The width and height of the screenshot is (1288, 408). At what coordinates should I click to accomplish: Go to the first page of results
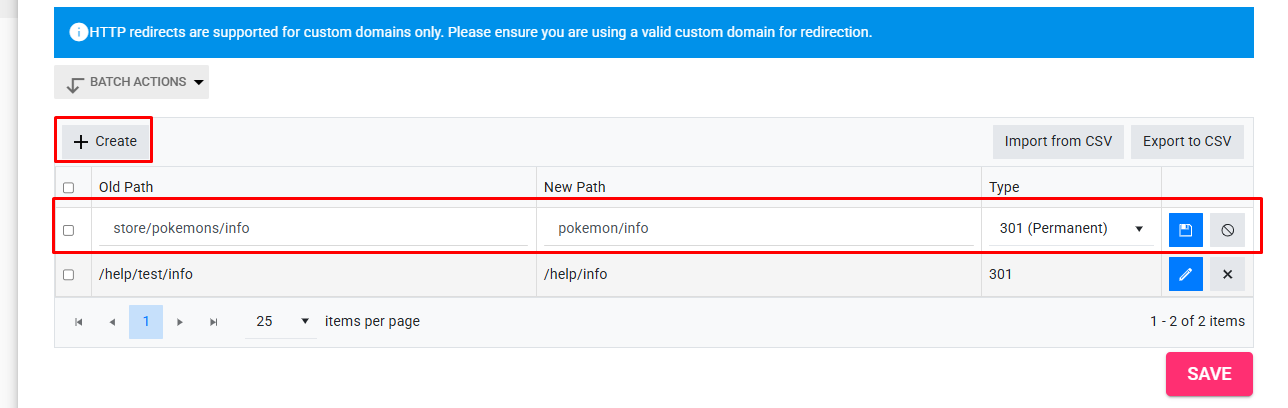pyautogui.click(x=79, y=322)
